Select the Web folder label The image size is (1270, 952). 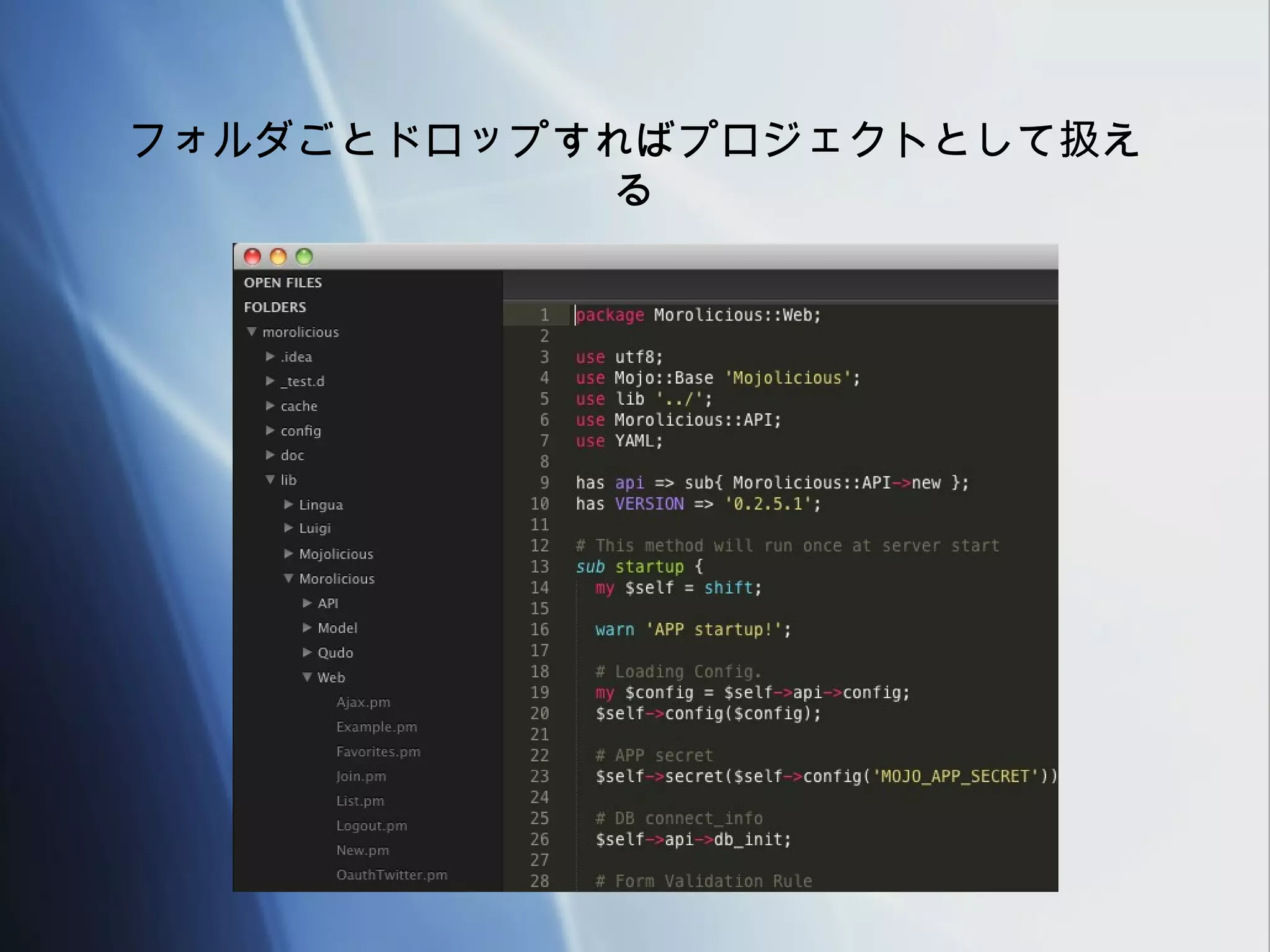[331, 677]
